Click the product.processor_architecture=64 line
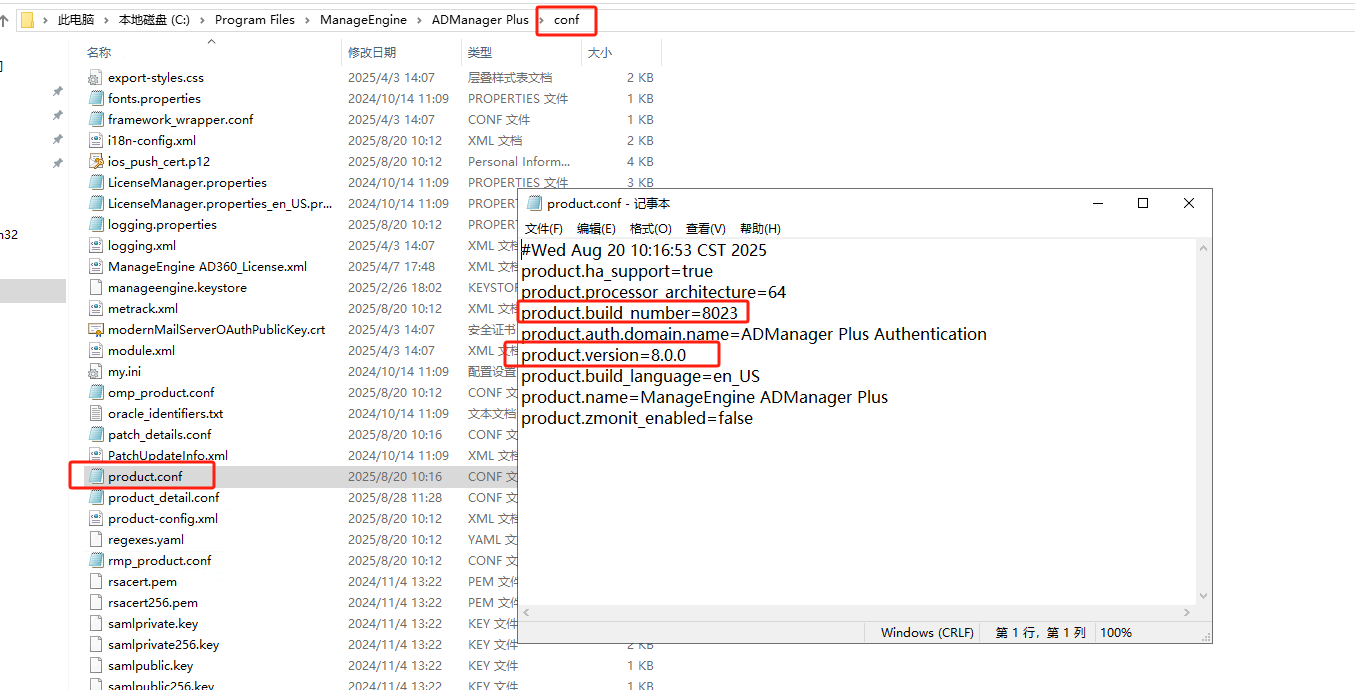The image size is (1355, 690). [x=653, y=292]
